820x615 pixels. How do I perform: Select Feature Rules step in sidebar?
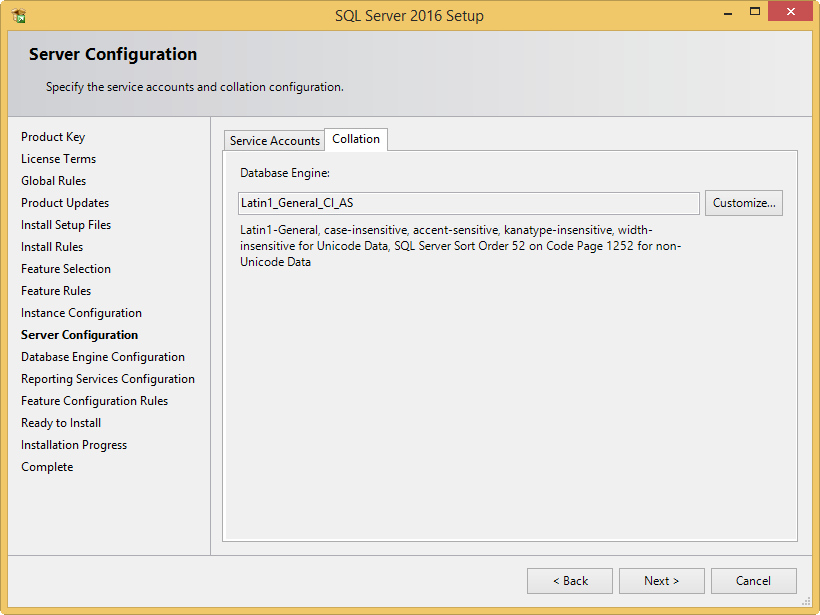coord(56,291)
